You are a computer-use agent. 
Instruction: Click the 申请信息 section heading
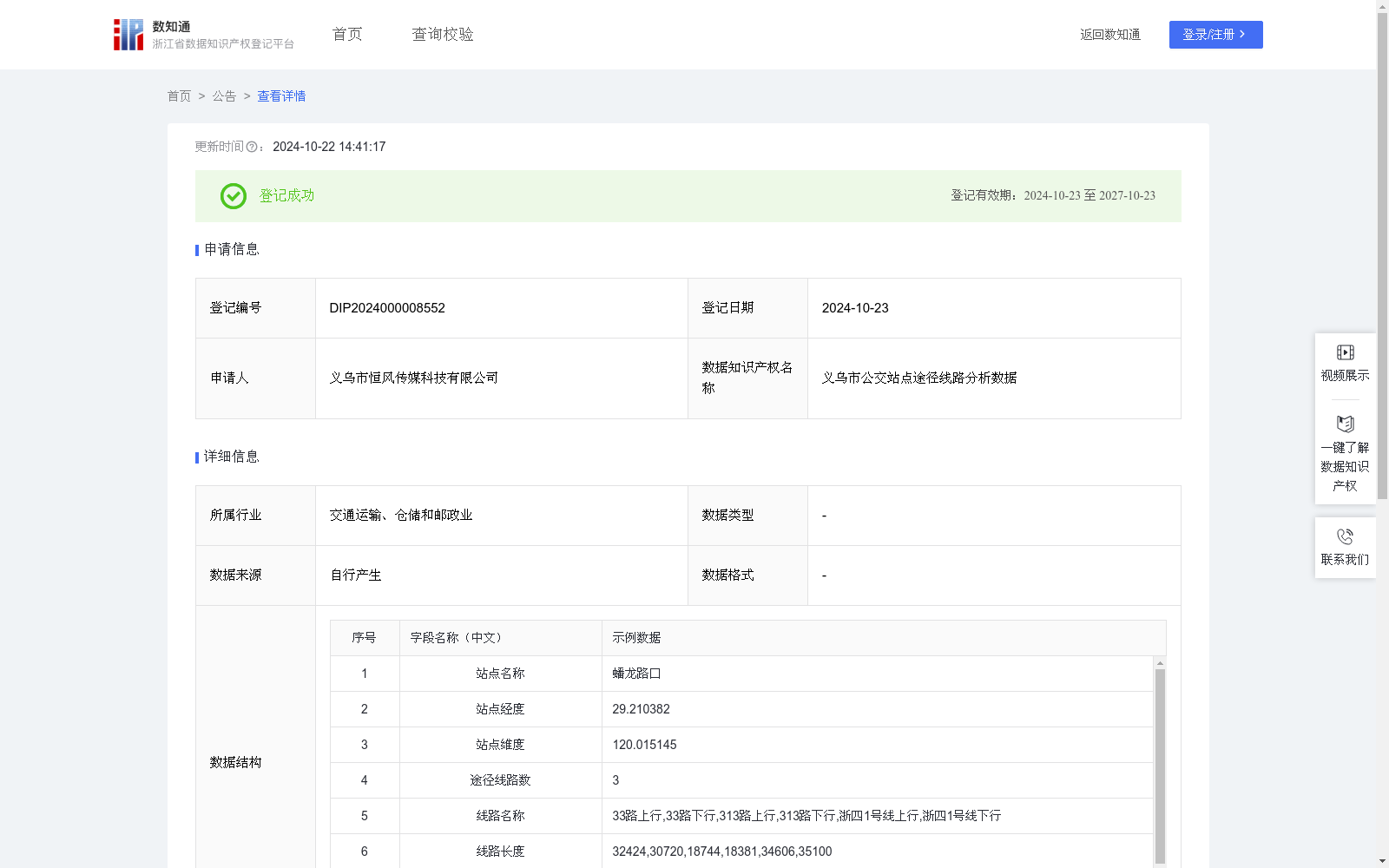tap(232, 250)
